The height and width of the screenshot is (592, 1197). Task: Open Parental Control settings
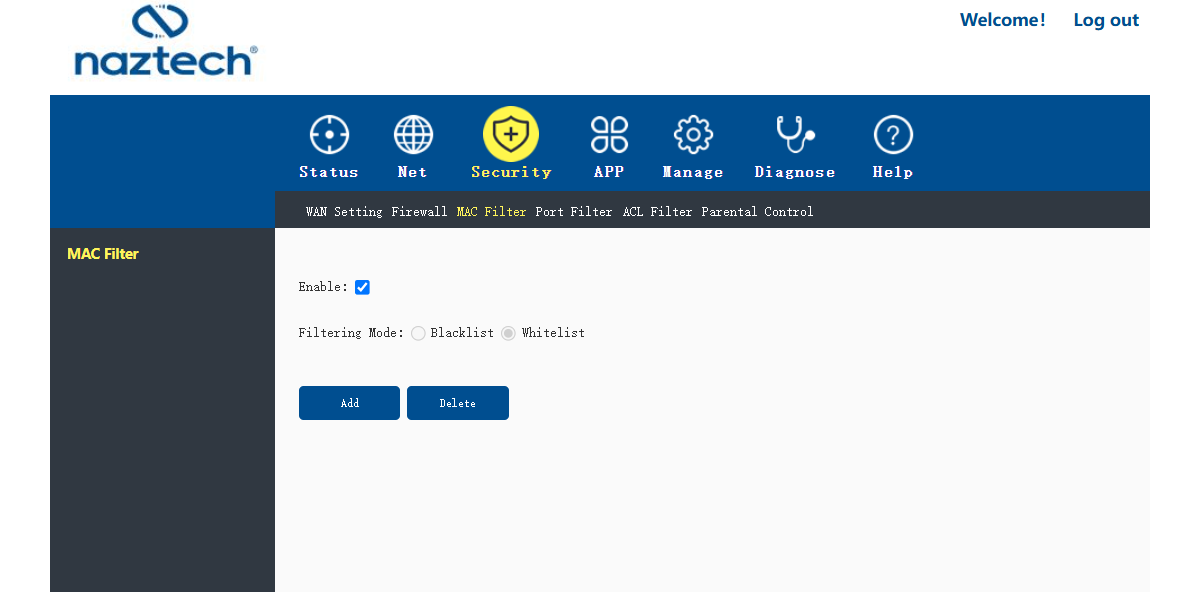coord(757,212)
